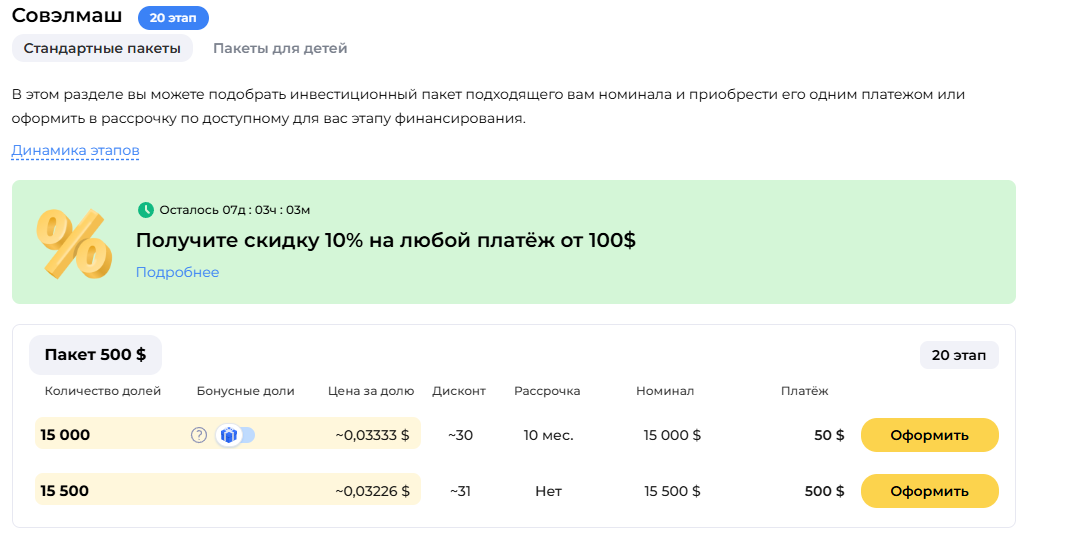Follow the Подробнее link in discount banner

coord(177,273)
